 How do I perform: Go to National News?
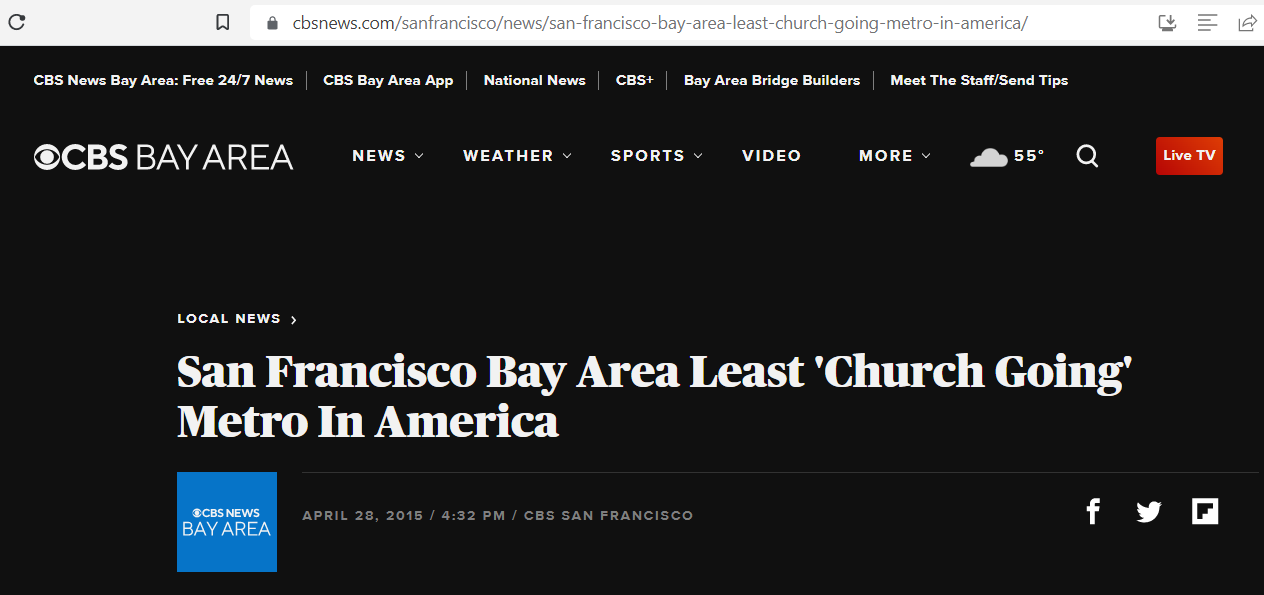pyautogui.click(x=535, y=80)
